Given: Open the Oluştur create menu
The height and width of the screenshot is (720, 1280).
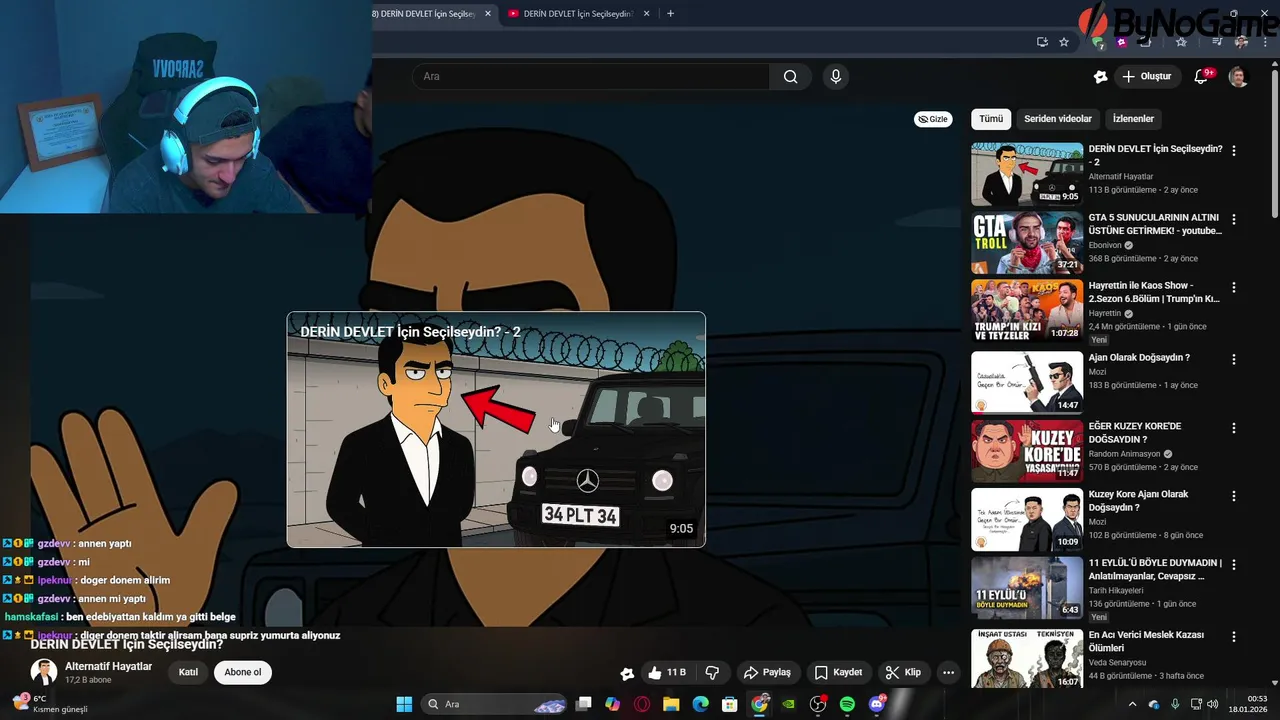Looking at the screenshot, I should [x=1146, y=76].
